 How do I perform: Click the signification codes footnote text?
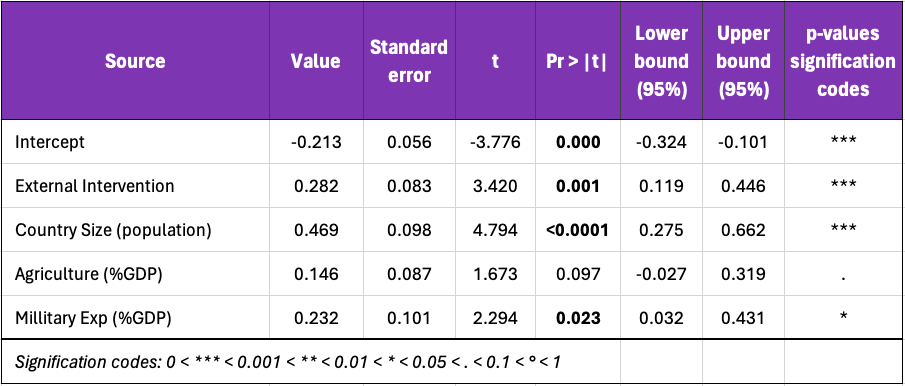(x=288, y=362)
